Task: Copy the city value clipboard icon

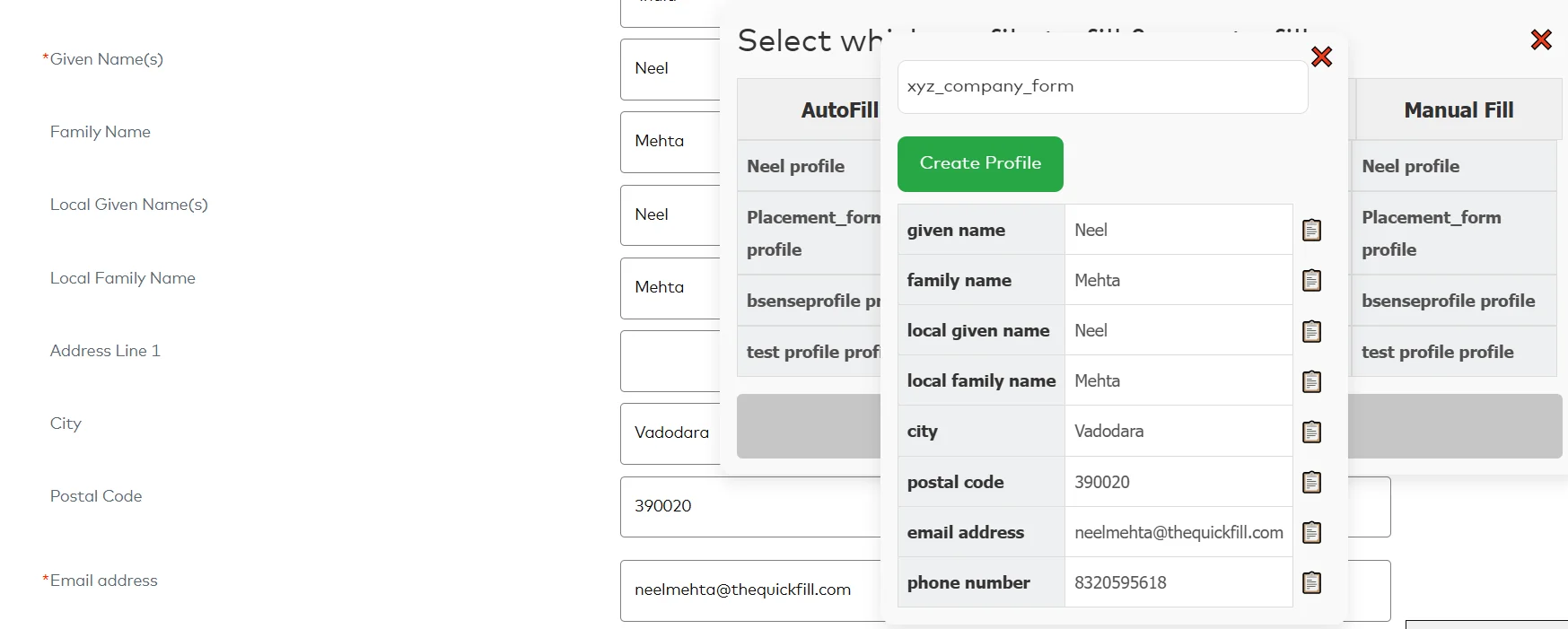Action: point(1311,432)
